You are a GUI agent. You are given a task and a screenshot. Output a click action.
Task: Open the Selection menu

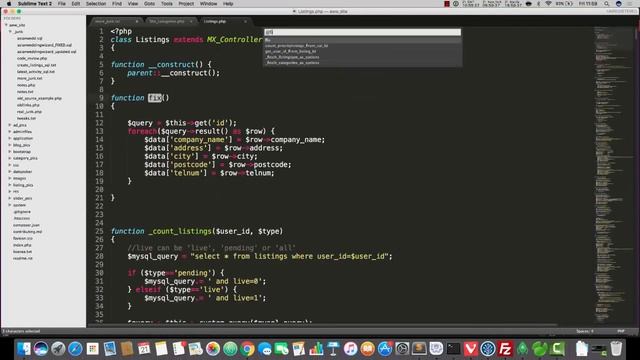[96, 4]
